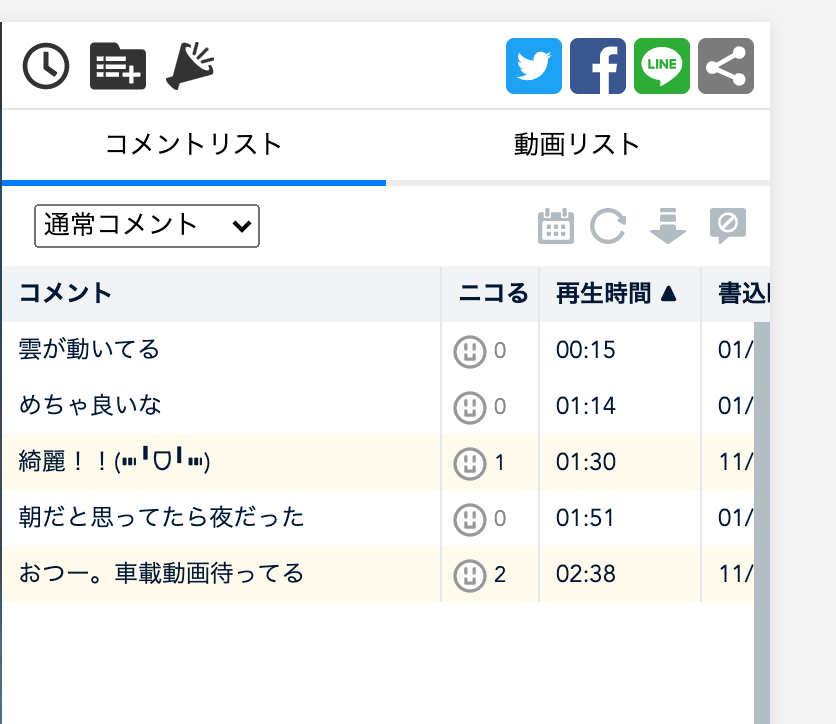Screen dimensions: 836x724
Task: Sort by ニコる column header
Action: (492, 294)
